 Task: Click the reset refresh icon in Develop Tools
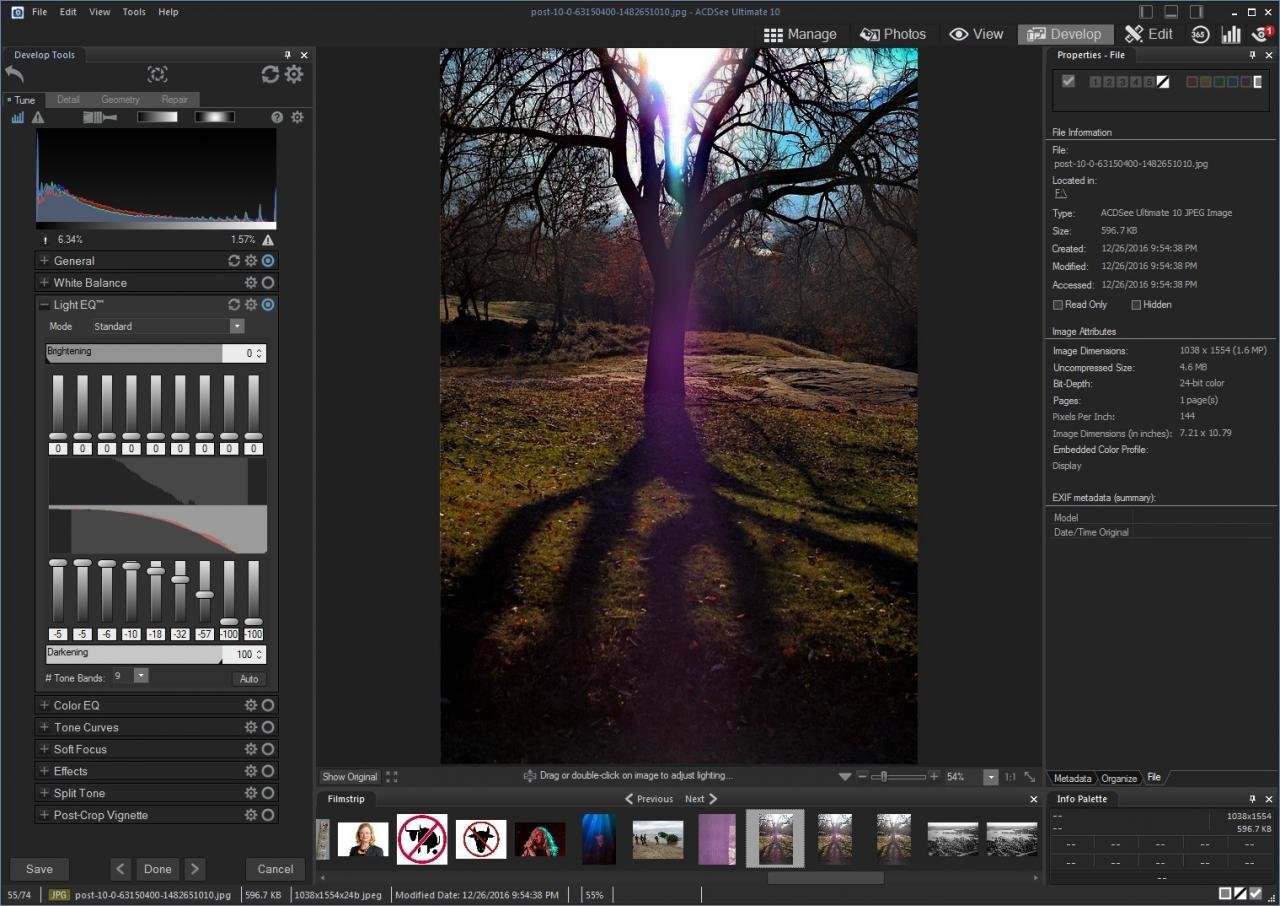click(x=270, y=74)
